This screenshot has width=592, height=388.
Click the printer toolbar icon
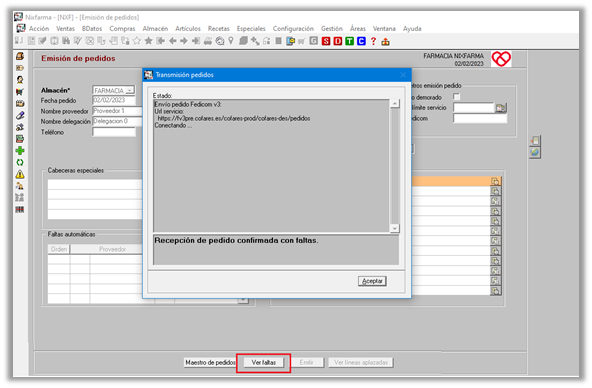pos(208,41)
